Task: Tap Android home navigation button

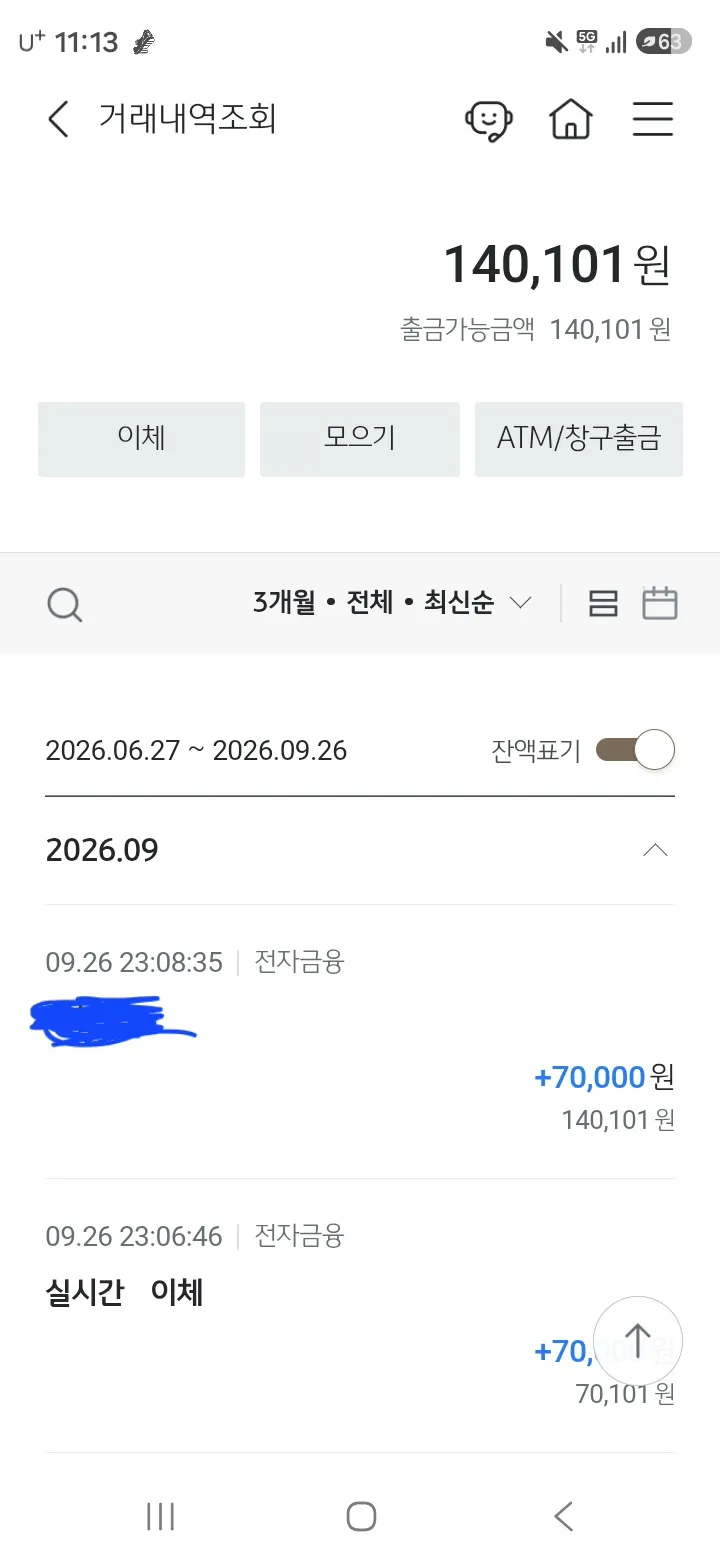Action: point(361,1516)
